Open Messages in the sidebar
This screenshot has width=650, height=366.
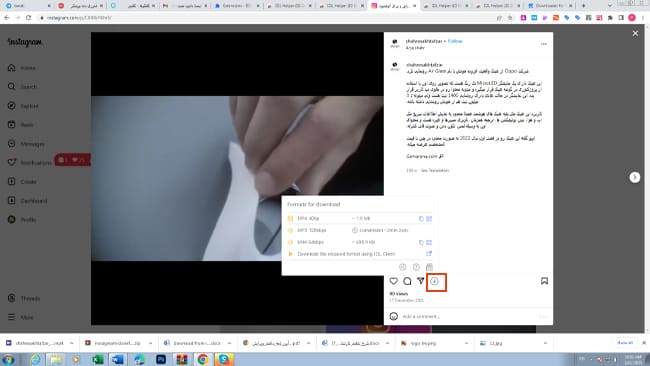coord(26,143)
